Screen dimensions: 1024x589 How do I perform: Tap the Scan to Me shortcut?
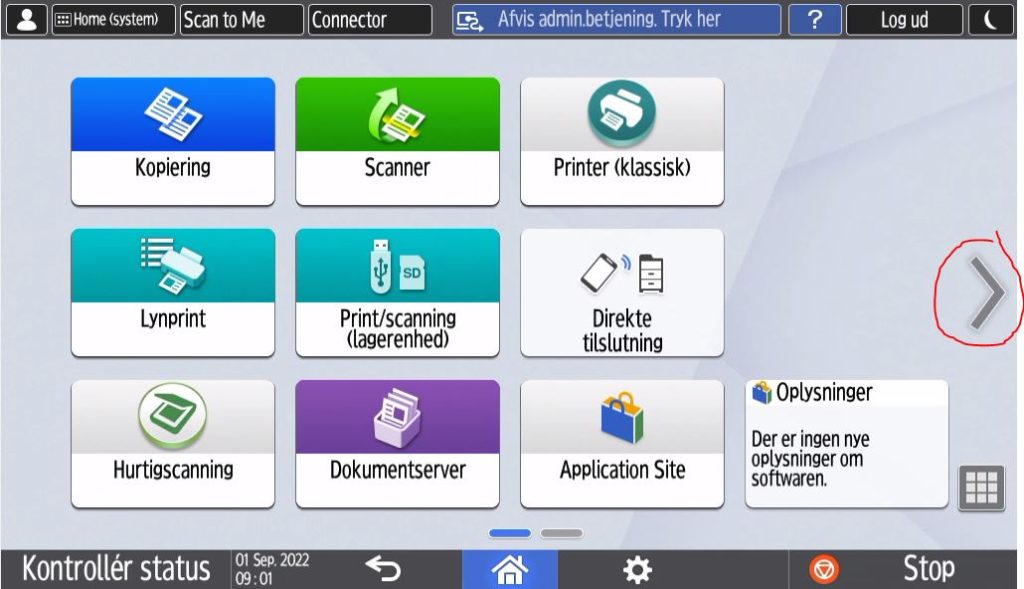point(241,20)
